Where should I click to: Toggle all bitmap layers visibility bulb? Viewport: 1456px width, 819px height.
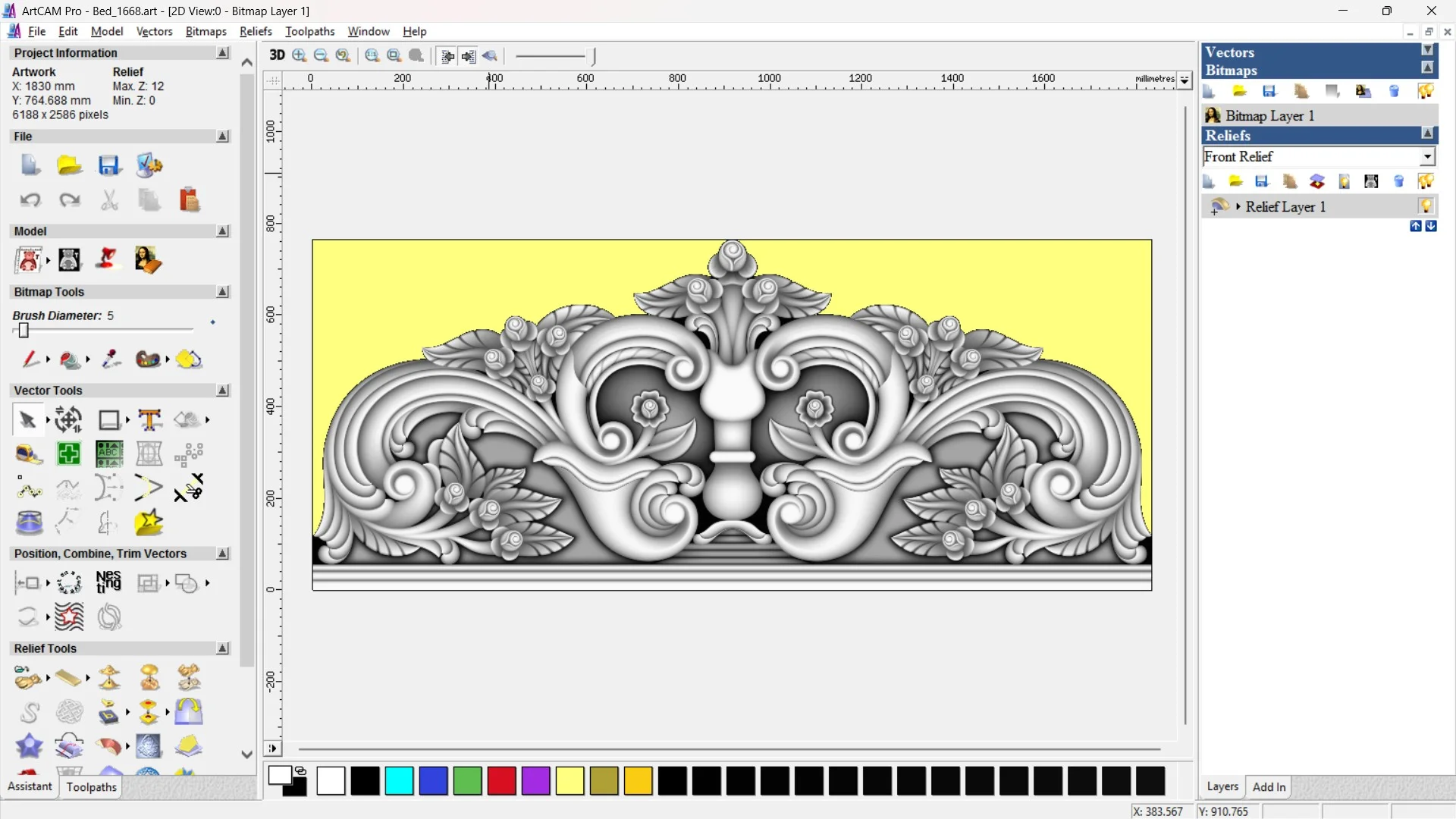[x=1426, y=91]
